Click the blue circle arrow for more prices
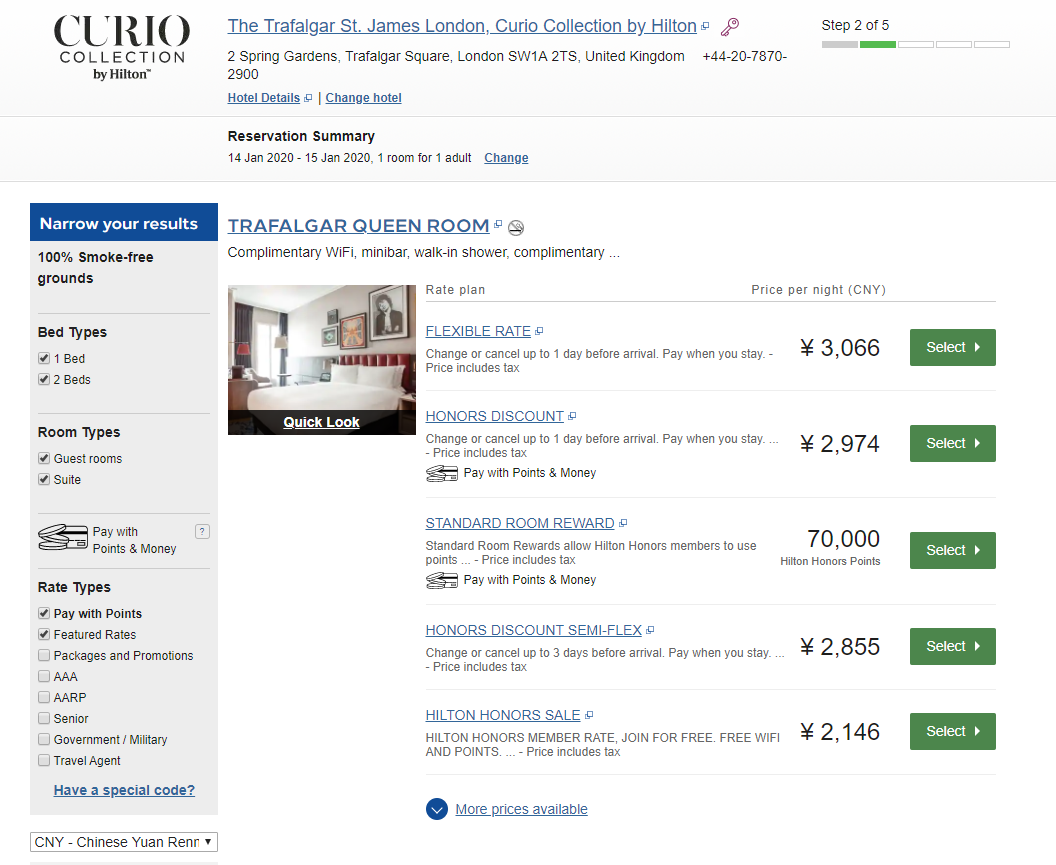Screen dimensions: 1056x865 [x=437, y=809]
